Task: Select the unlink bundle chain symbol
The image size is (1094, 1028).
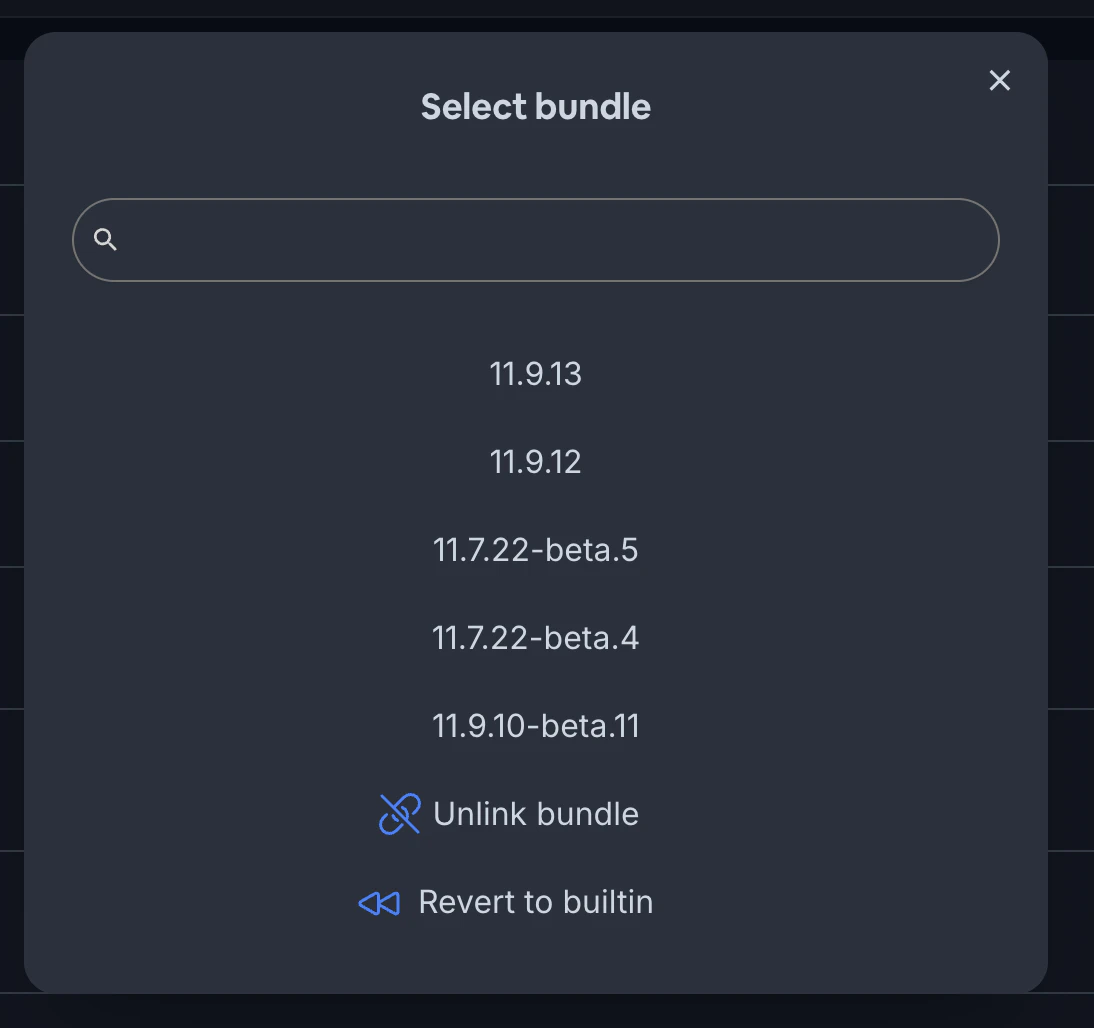Action: (x=399, y=813)
